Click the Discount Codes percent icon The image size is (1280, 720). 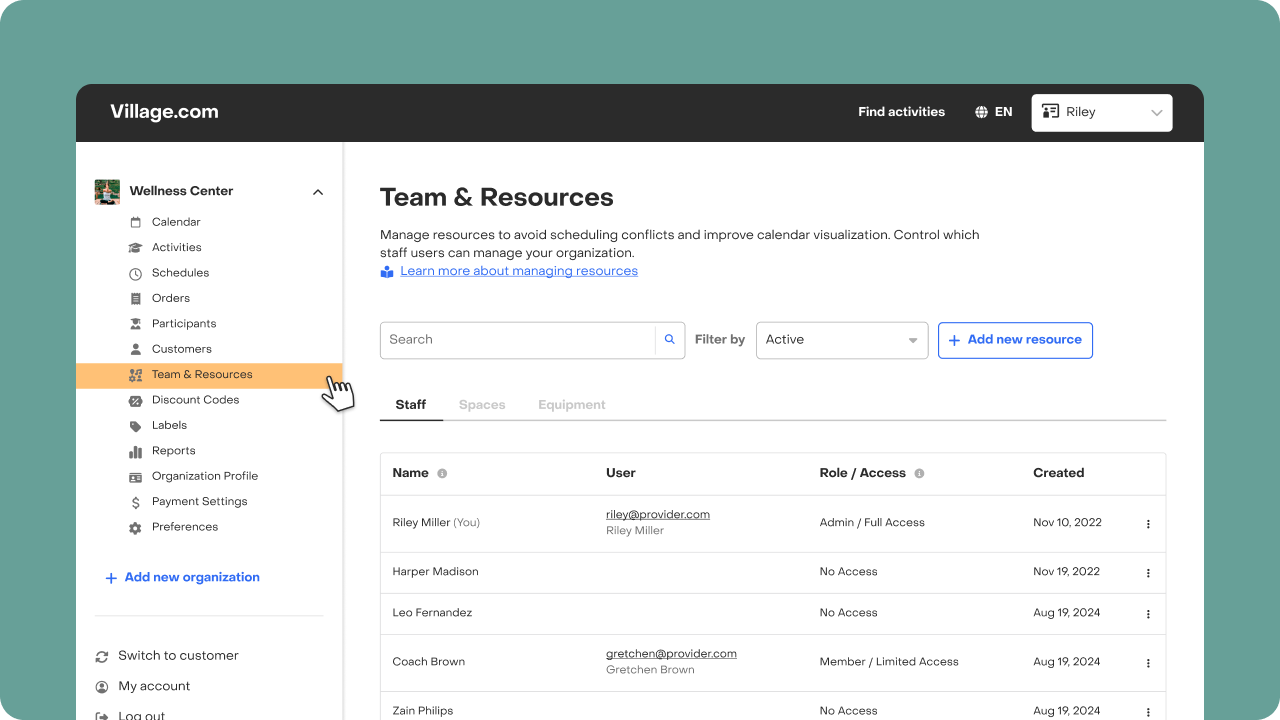coord(136,400)
